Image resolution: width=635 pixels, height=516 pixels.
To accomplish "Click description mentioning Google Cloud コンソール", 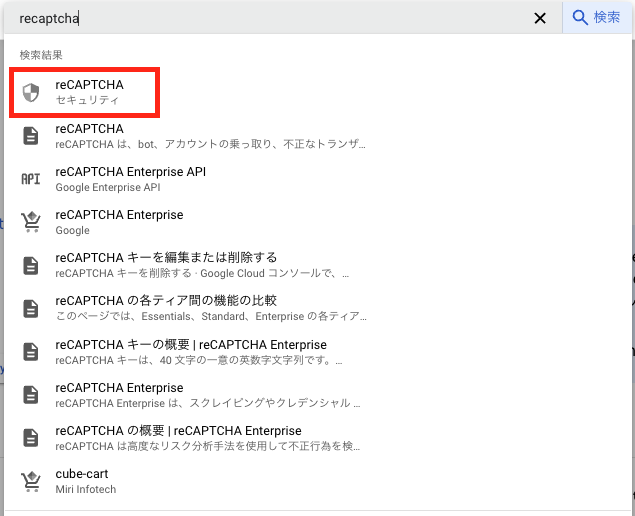I will tap(202, 273).
